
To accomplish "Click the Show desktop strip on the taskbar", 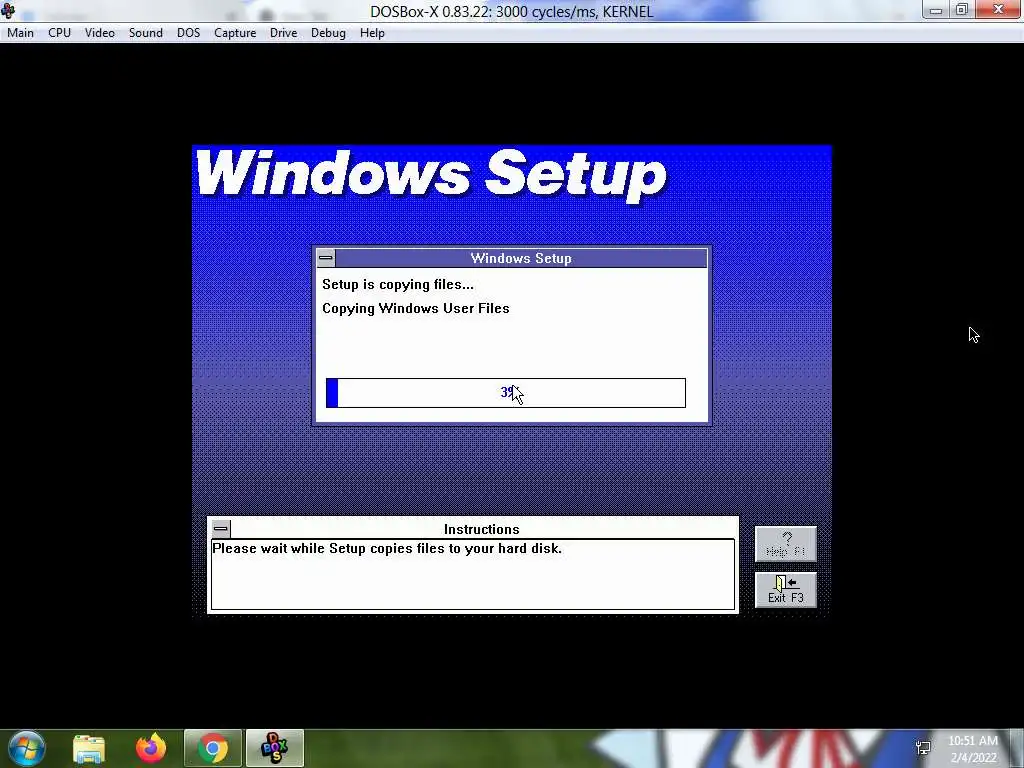I will [x=1019, y=748].
